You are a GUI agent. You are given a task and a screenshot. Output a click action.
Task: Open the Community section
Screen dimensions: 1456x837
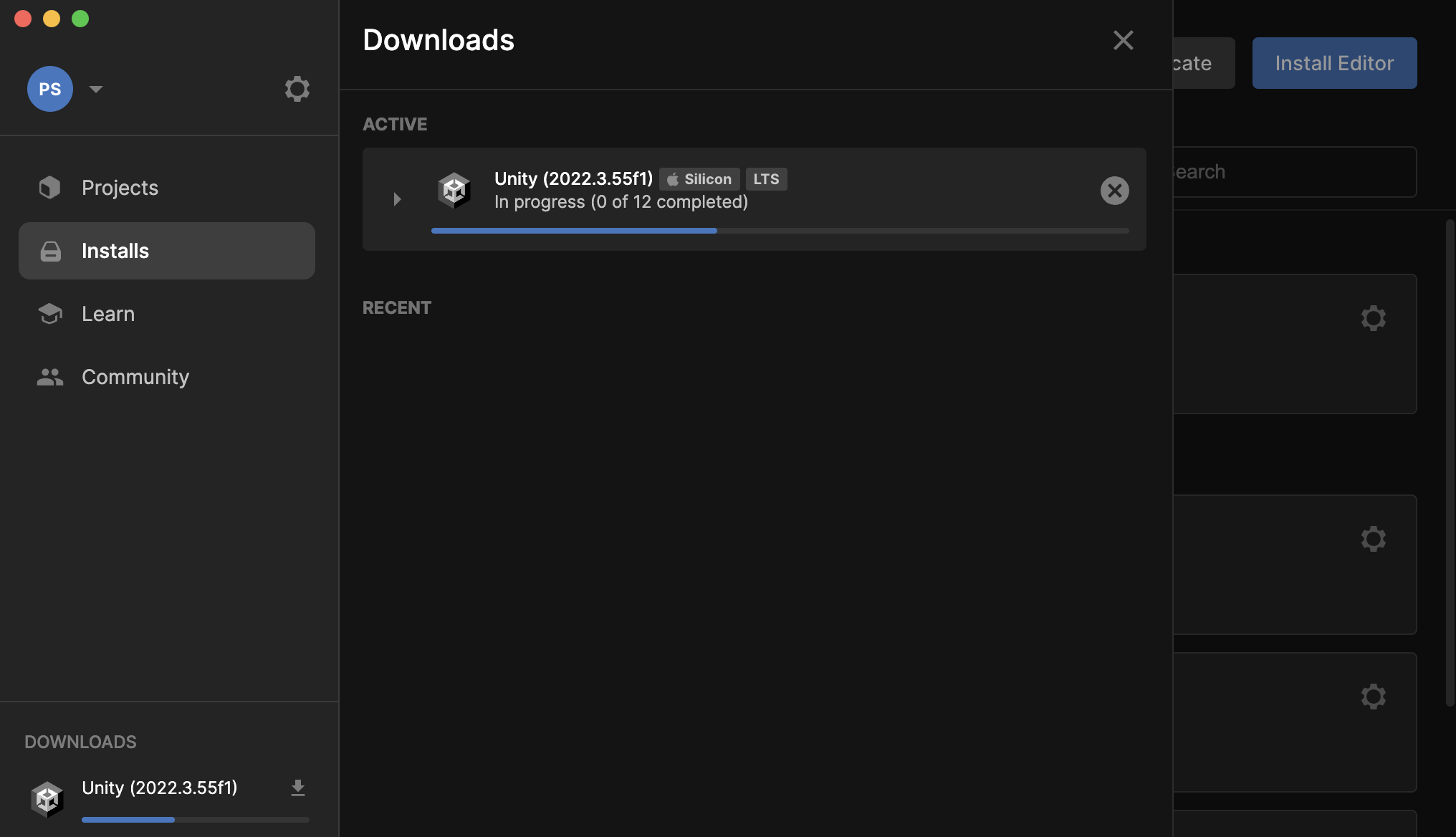(135, 377)
